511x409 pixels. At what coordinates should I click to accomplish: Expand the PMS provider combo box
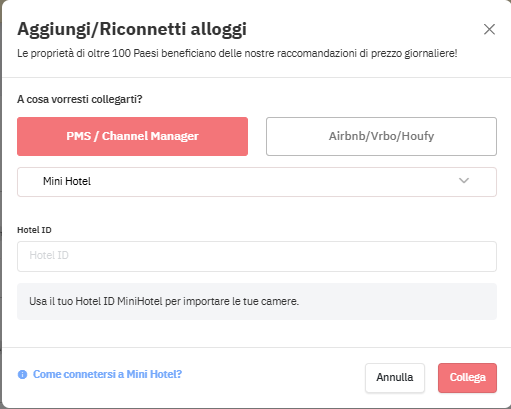[257, 182]
